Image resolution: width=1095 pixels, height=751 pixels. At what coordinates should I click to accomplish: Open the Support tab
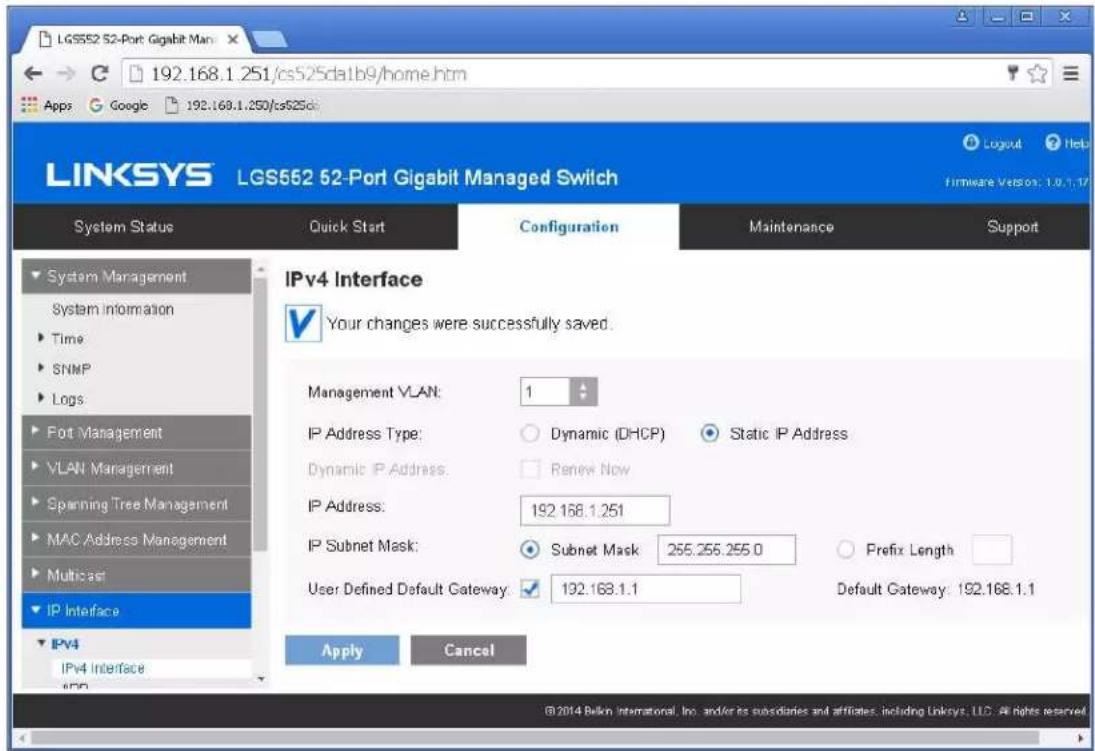[1012, 226]
